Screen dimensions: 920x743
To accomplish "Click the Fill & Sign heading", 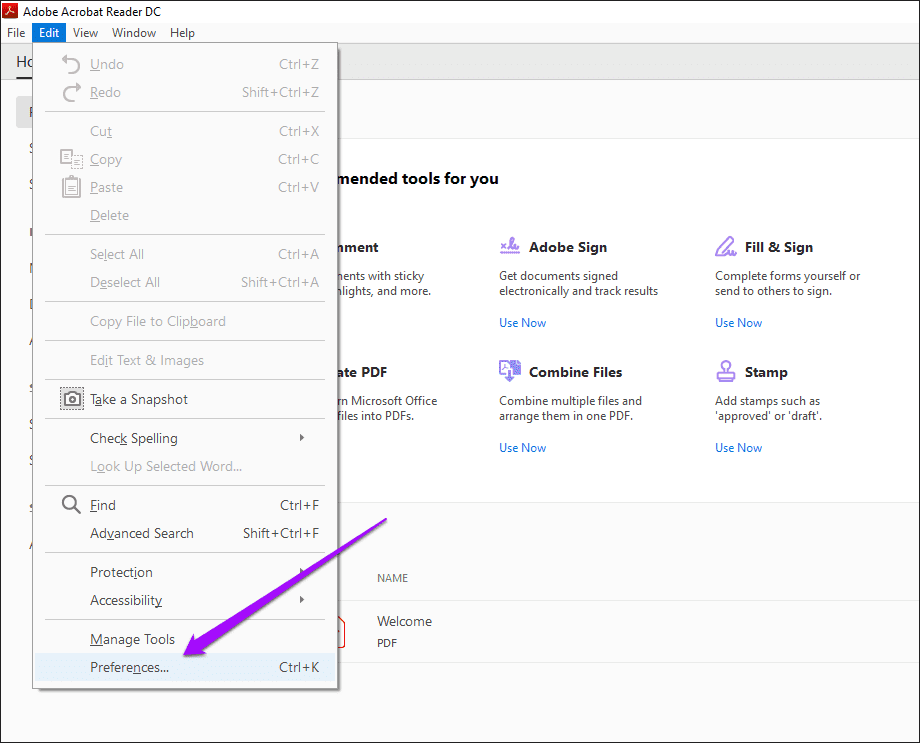I will tap(779, 247).
